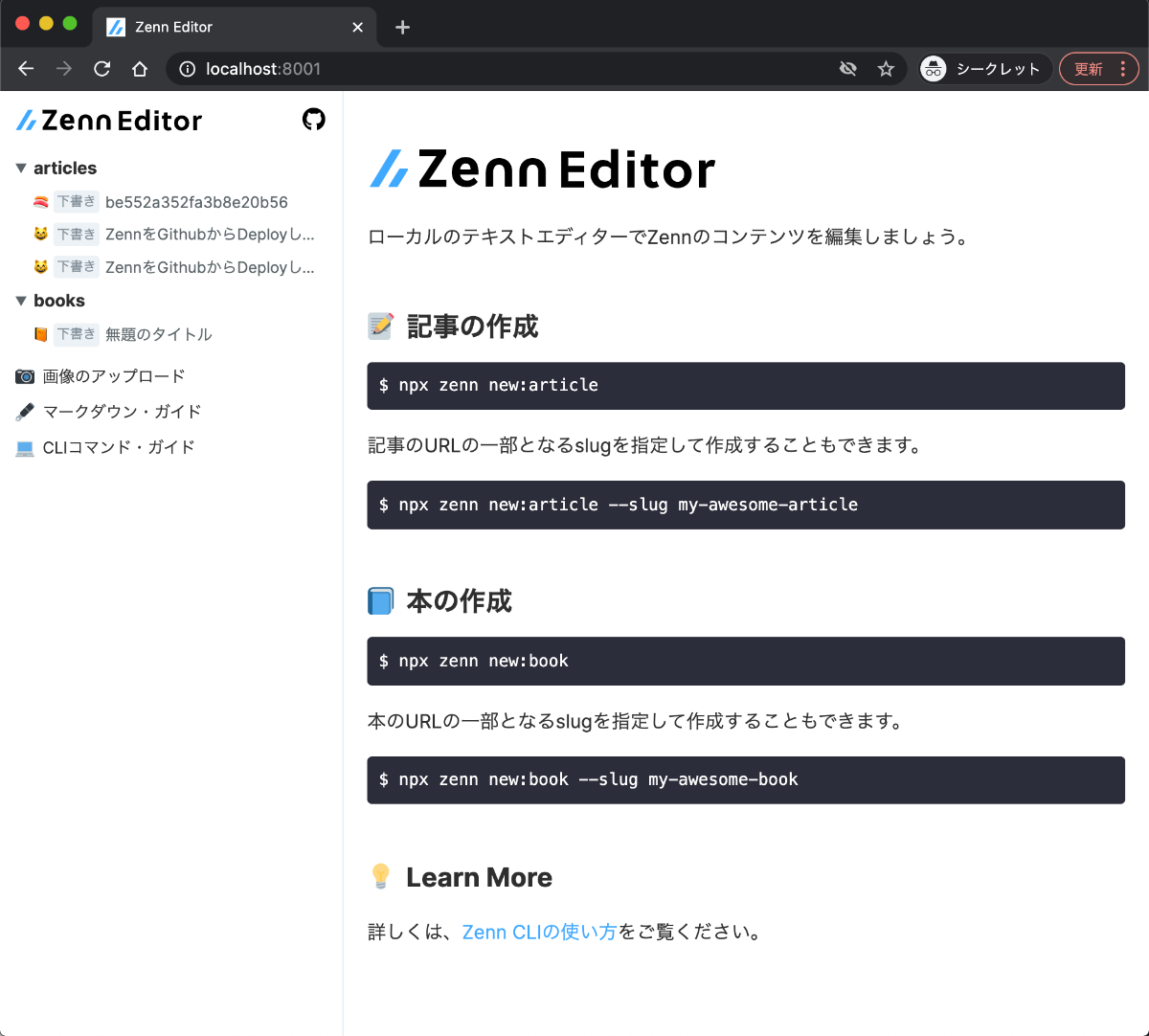Open the Chrome three-dot menu

(x=1123, y=69)
